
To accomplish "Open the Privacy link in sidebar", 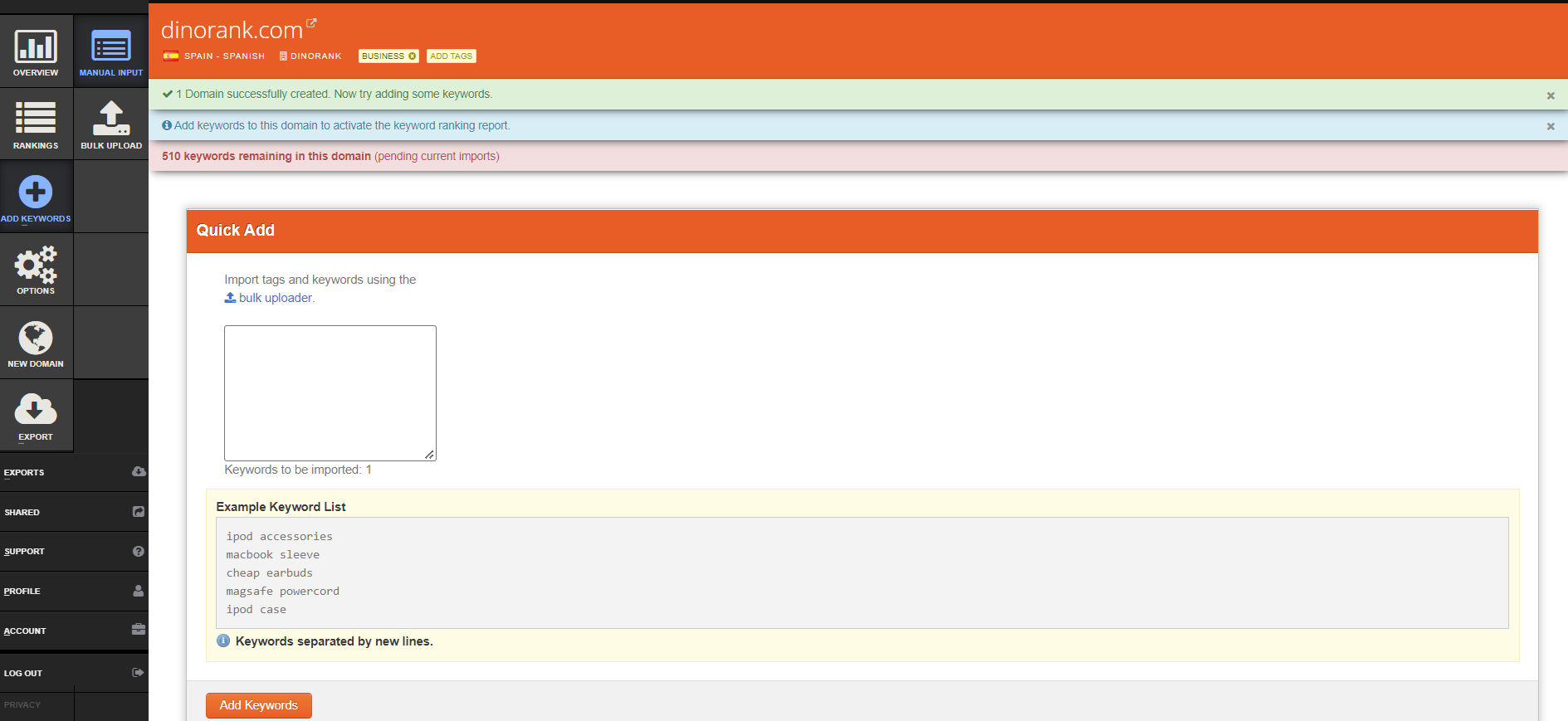I will click(x=22, y=704).
